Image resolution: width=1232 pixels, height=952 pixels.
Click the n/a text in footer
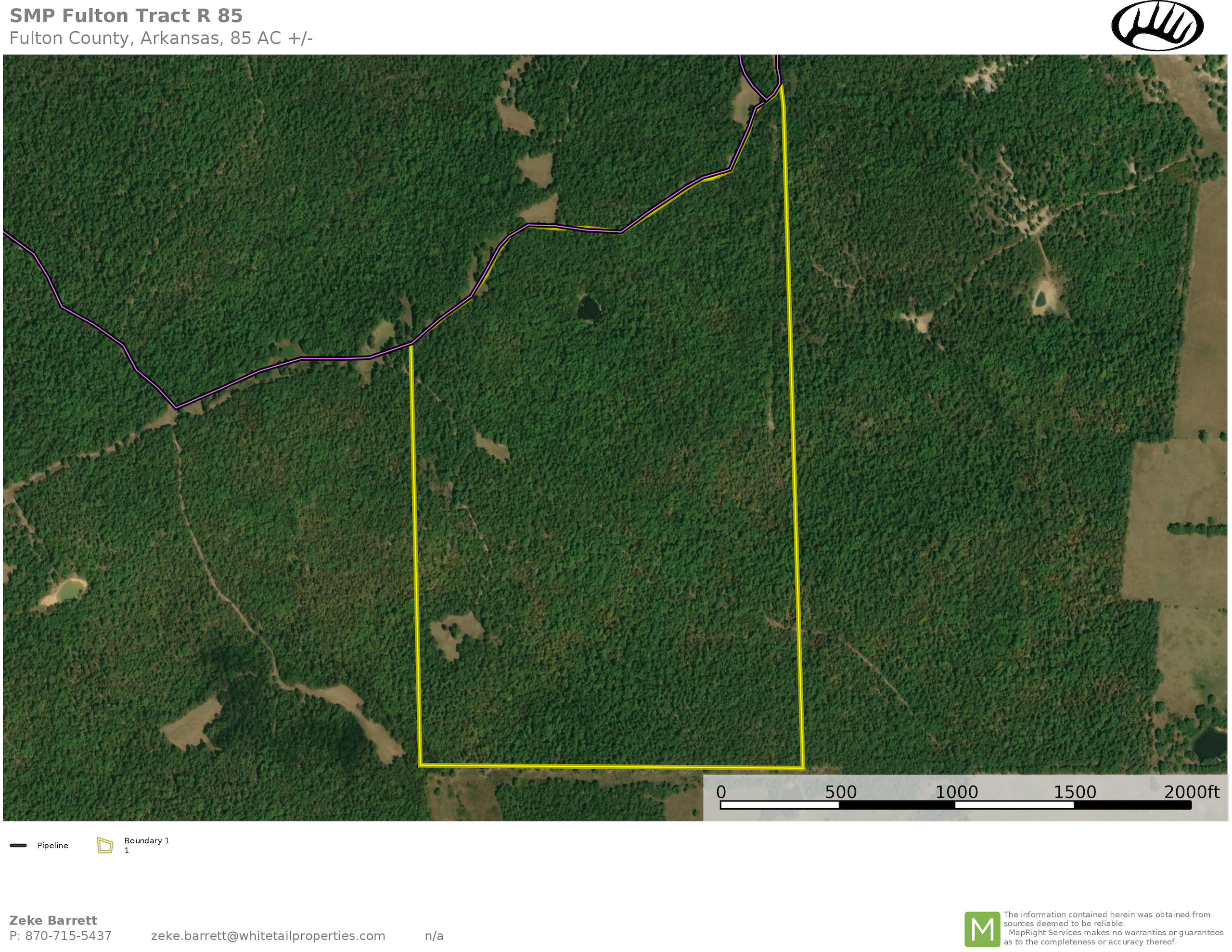click(434, 936)
